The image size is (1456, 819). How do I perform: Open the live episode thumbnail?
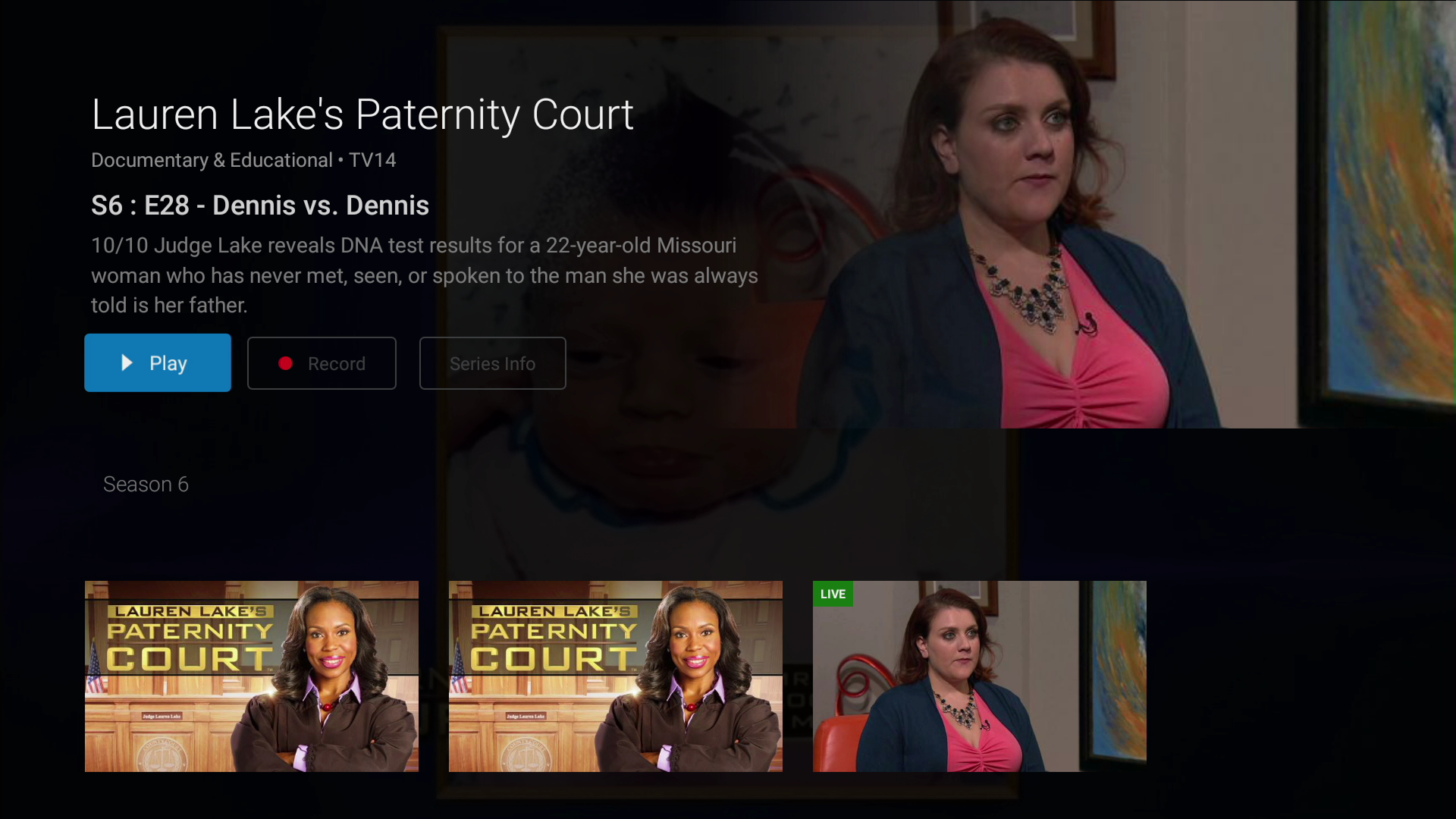980,676
